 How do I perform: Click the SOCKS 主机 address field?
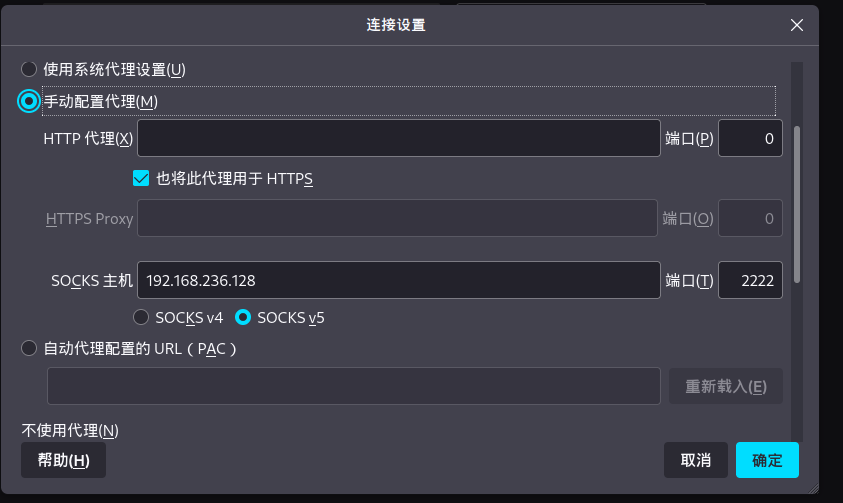click(x=398, y=281)
